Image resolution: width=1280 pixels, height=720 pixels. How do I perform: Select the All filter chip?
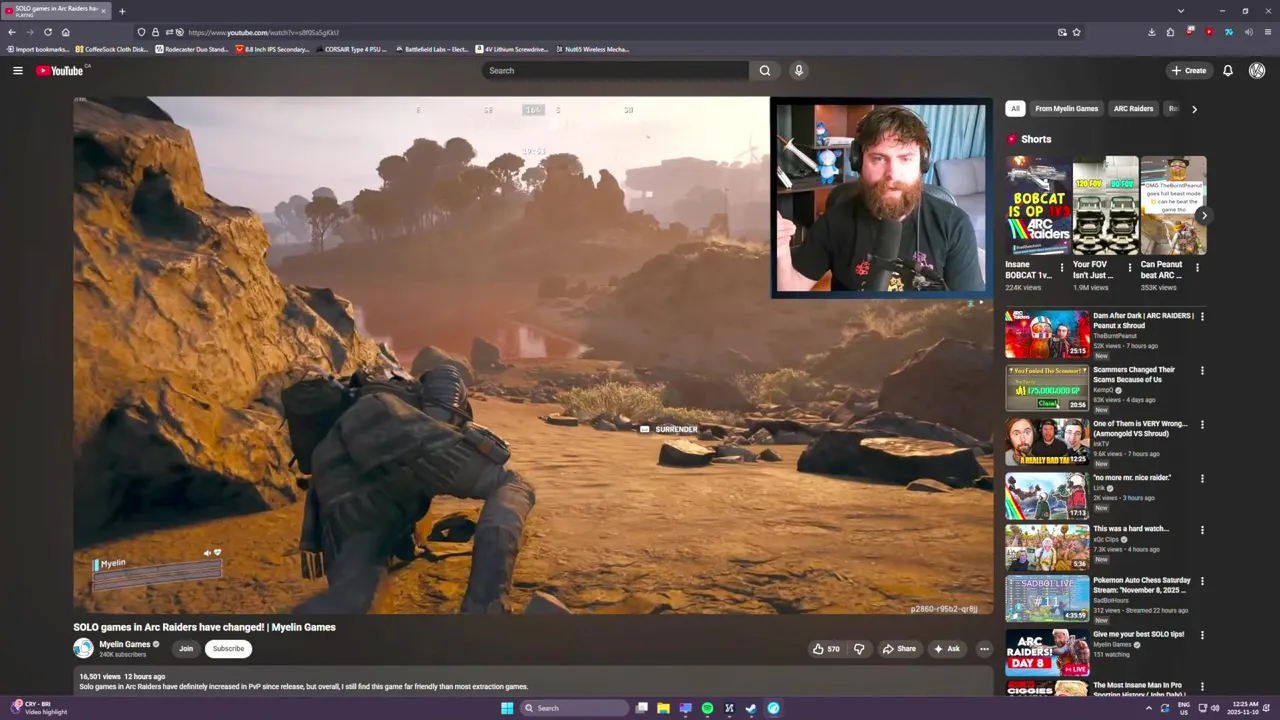[1015, 108]
